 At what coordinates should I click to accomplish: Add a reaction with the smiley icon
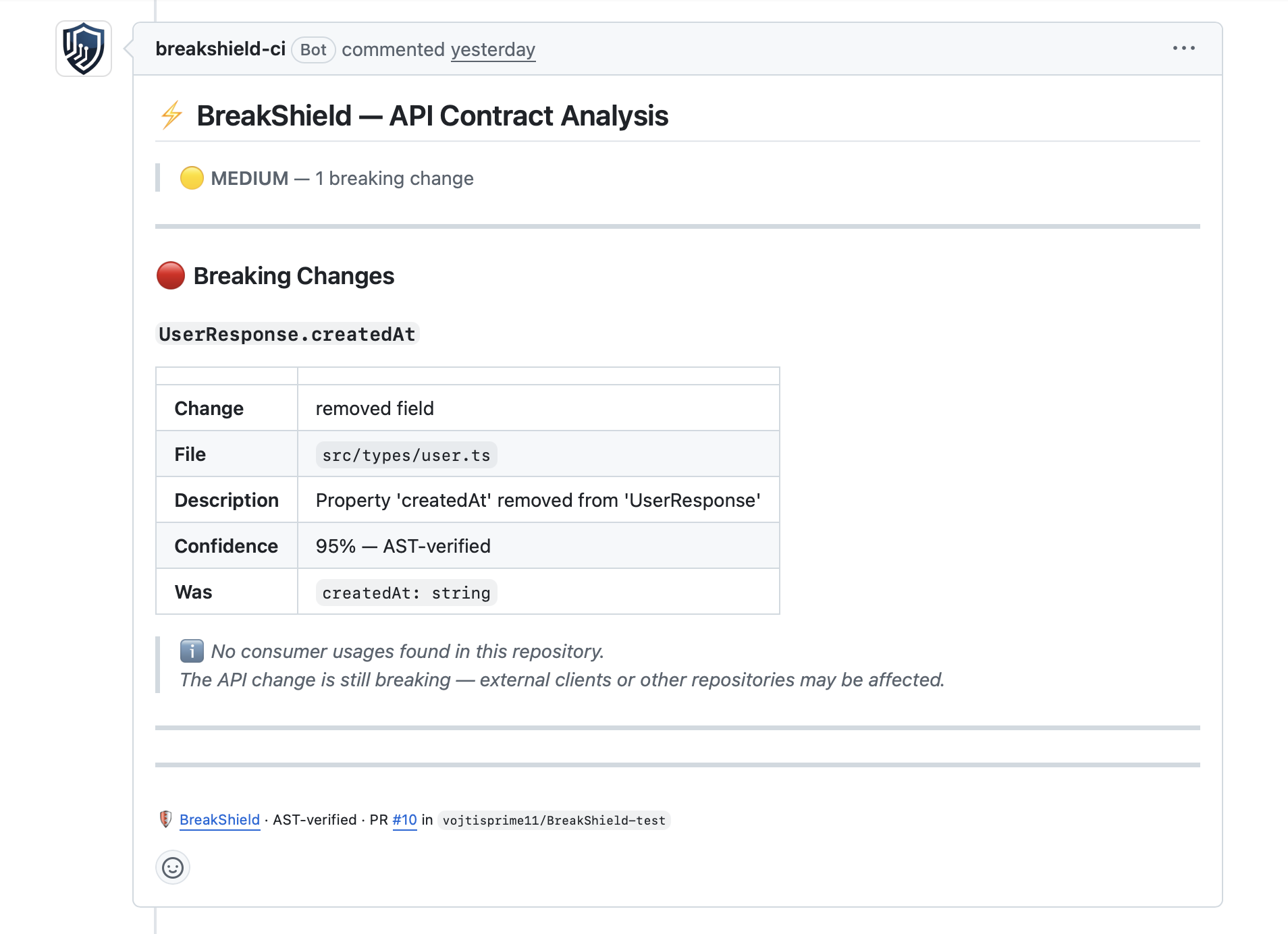coord(173,867)
